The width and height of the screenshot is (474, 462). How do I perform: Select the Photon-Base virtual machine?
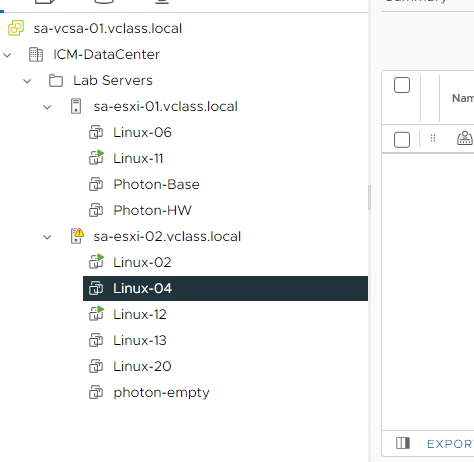click(156, 184)
